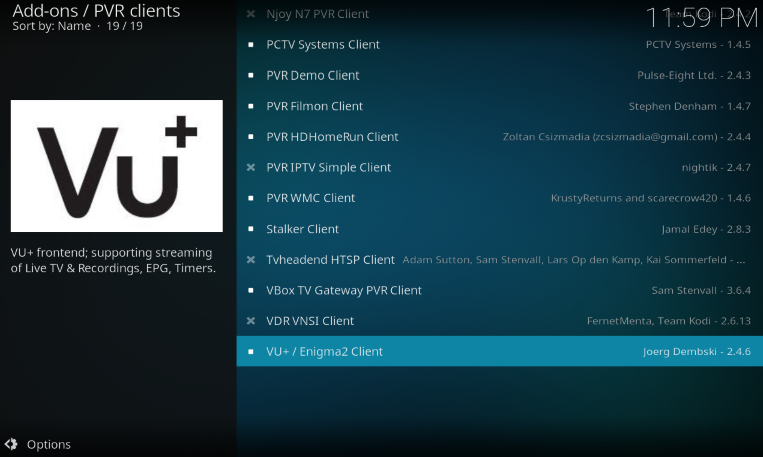The width and height of the screenshot is (763, 457).
Task: Open Njoy N7 PVR Client add-on
Action: [500, 14]
